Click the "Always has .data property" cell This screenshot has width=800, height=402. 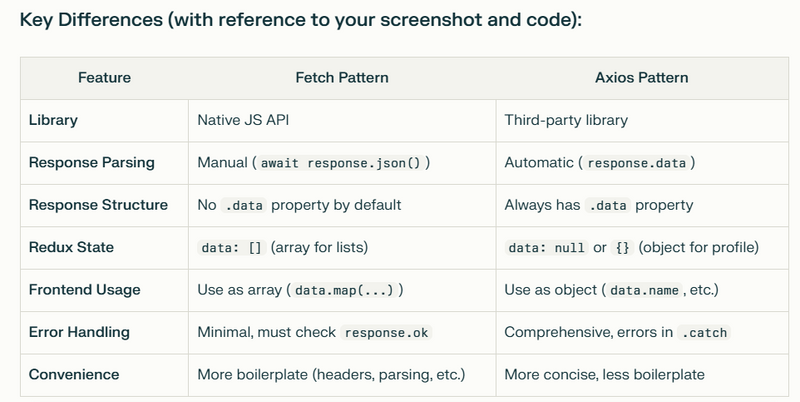[x=599, y=205]
